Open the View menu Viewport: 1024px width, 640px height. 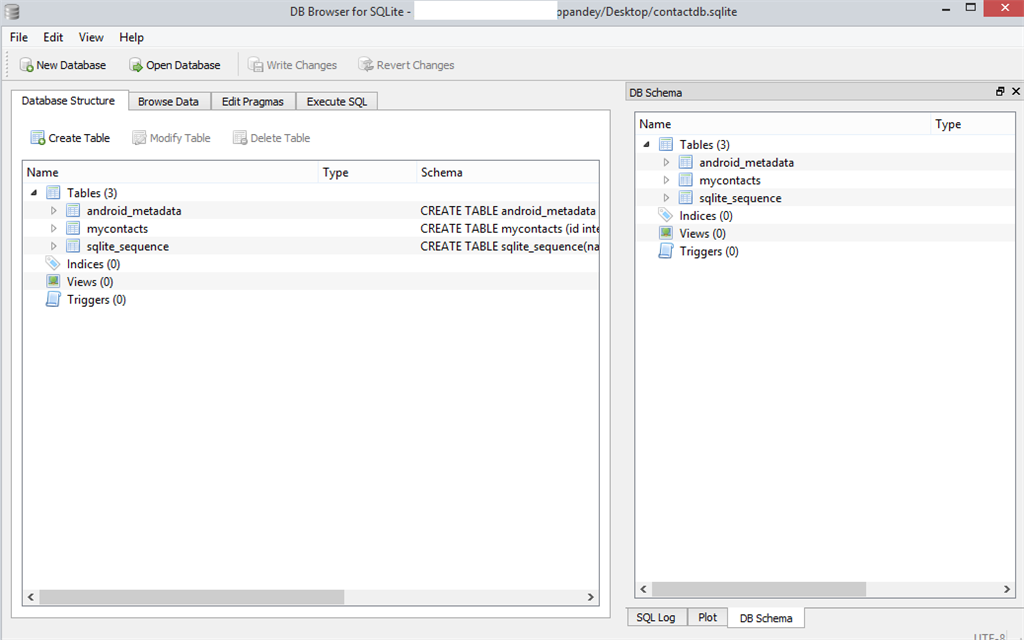tap(91, 37)
